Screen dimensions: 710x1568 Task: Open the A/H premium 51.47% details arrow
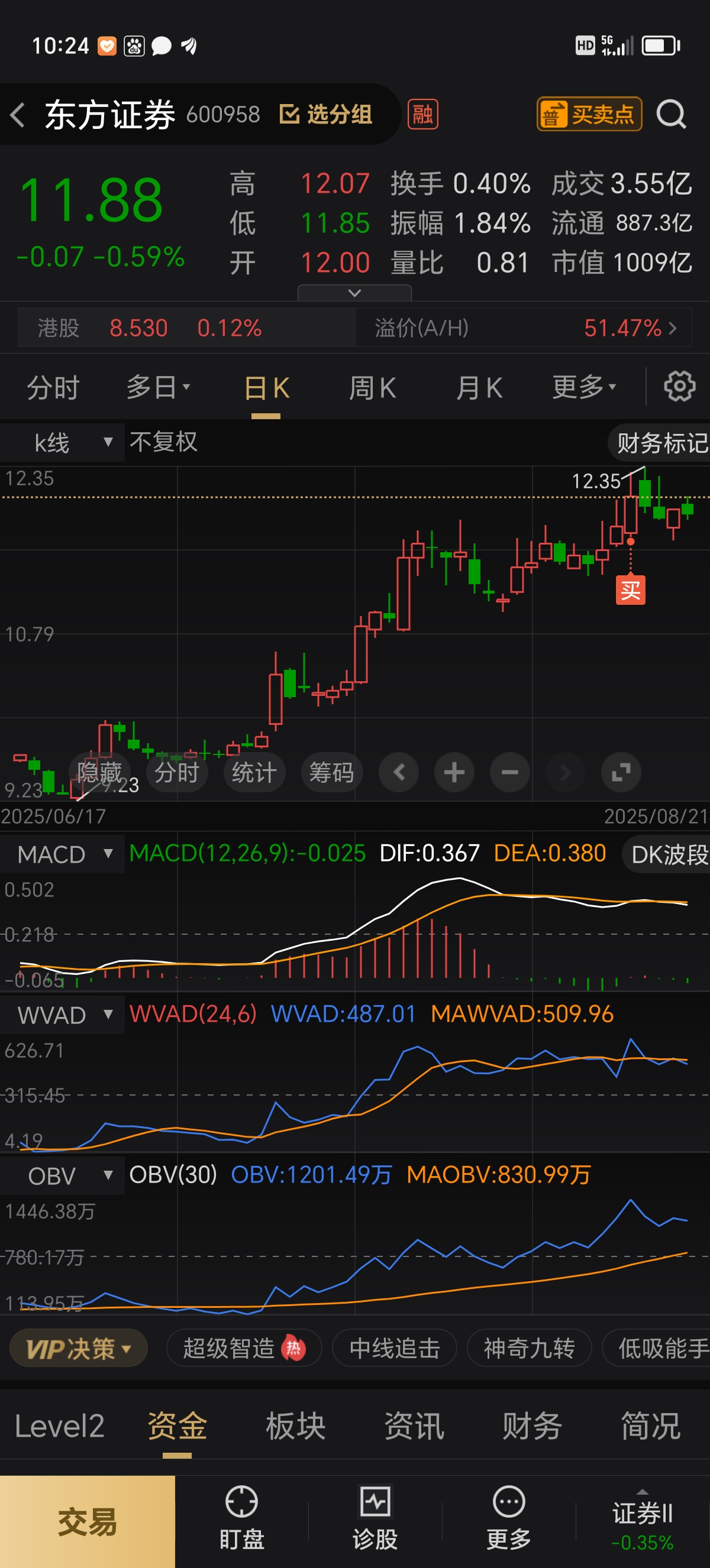(x=673, y=328)
